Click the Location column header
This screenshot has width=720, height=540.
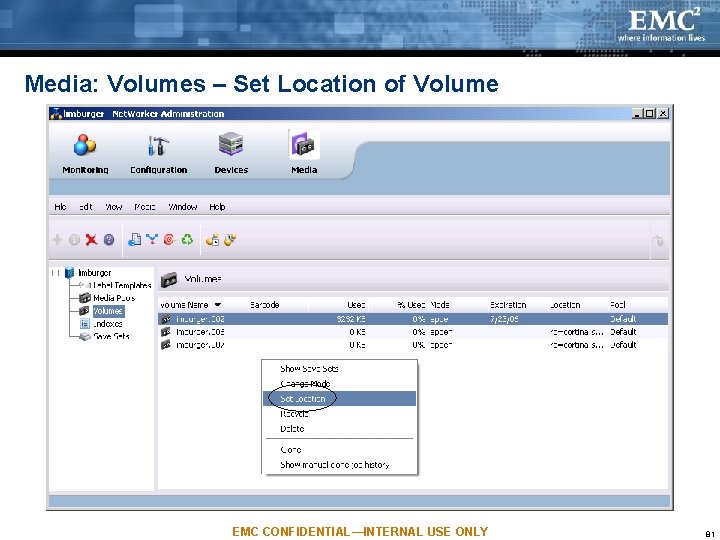[565, 305]
